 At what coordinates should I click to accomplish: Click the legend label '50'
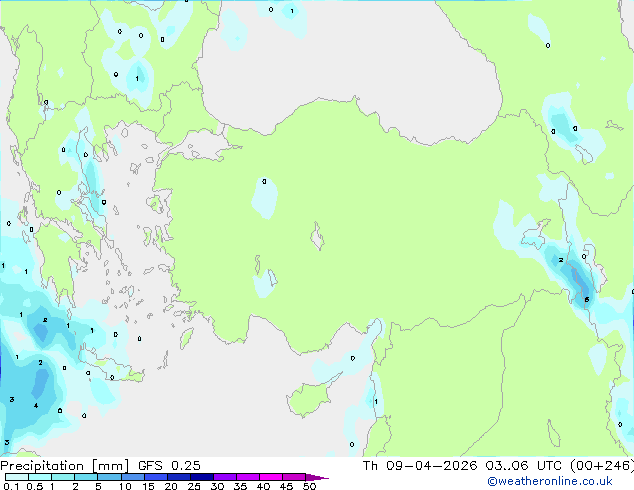click(x=309, y=486)
